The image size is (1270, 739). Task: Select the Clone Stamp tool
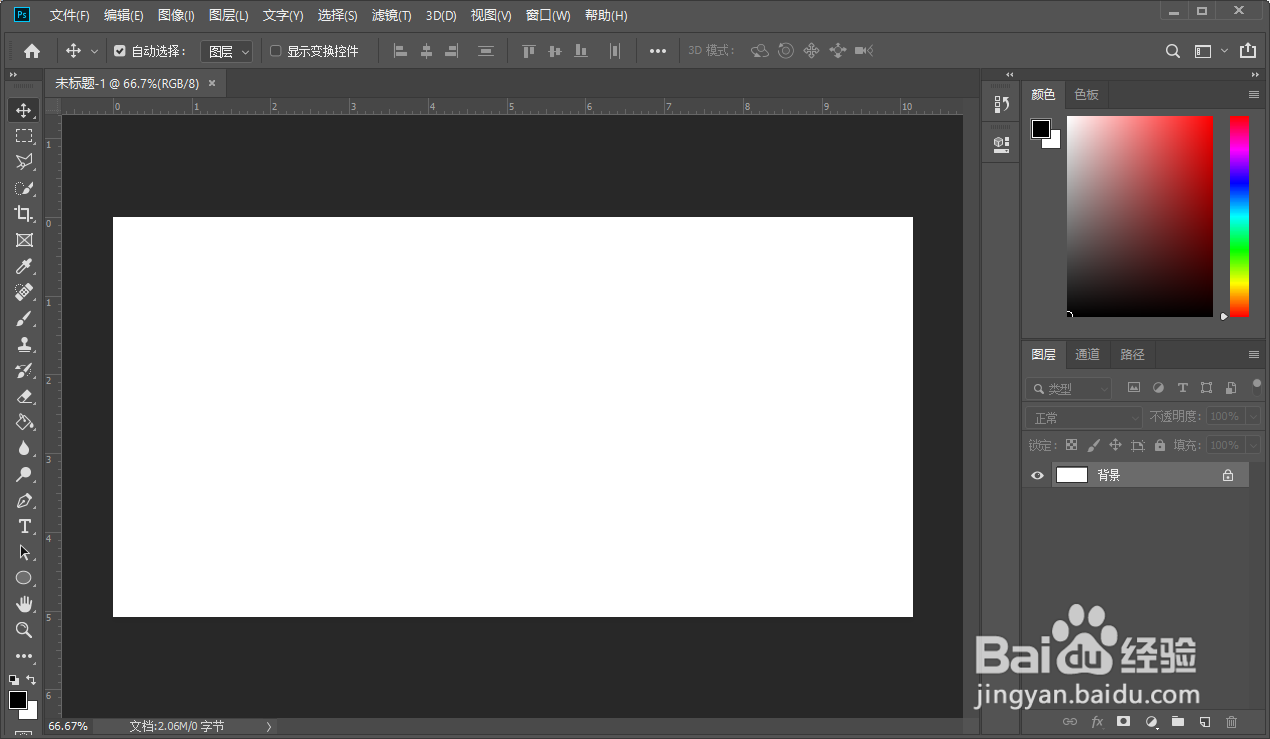click(24, 344)
